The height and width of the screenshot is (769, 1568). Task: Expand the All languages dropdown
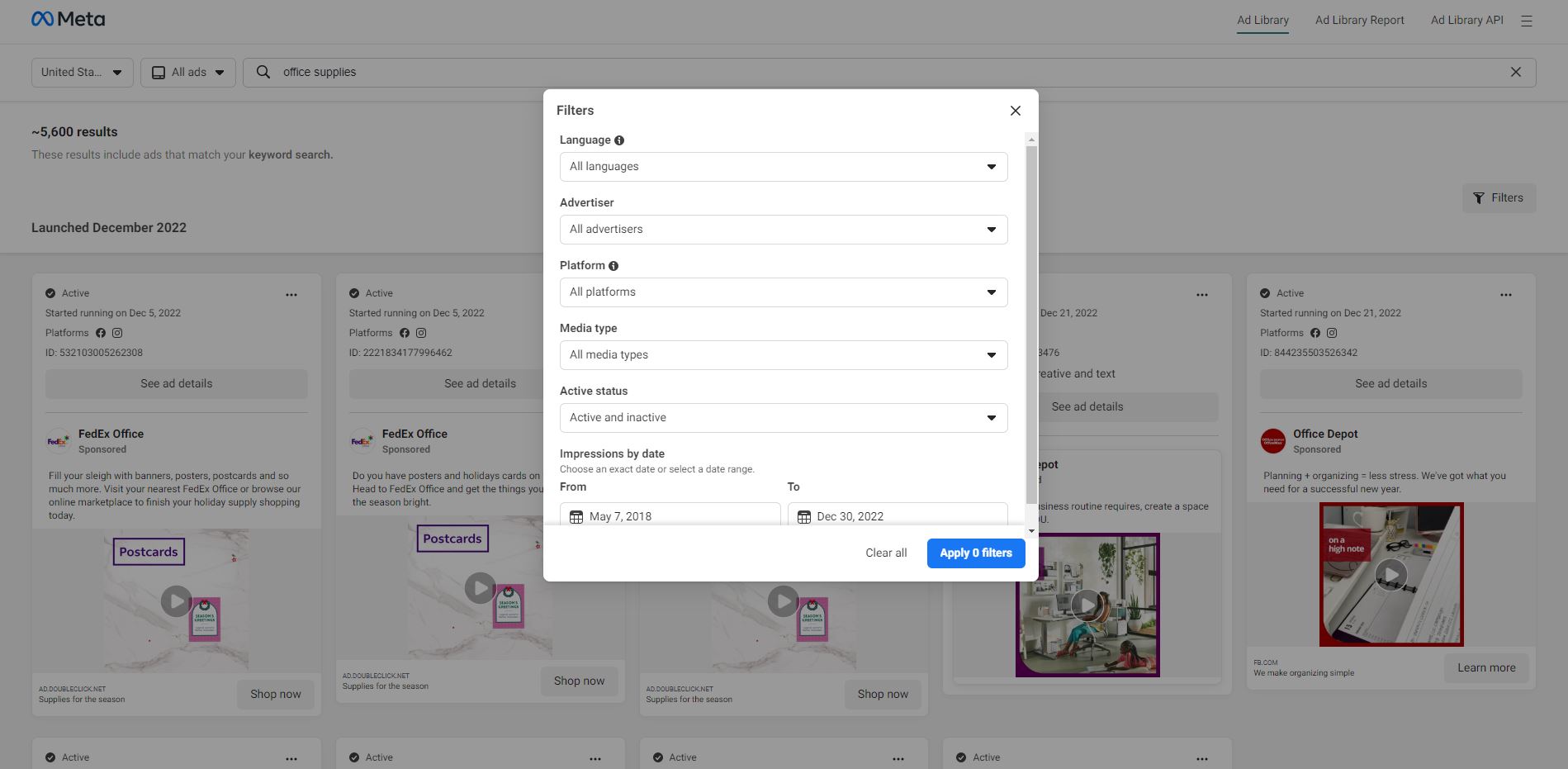[783, 167]
